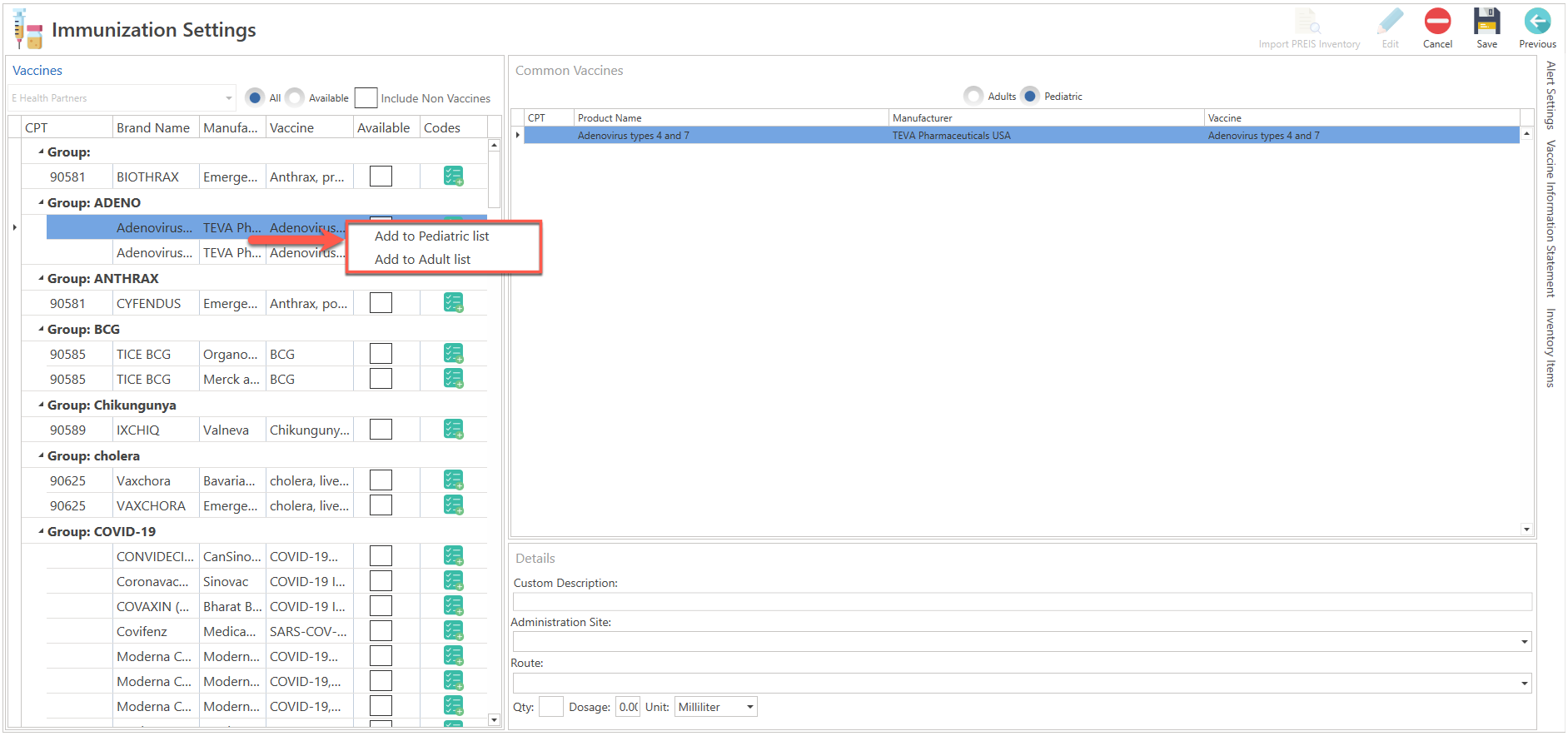Open Codes icon for Vaxchora Bavarian row
This screenshot has width=1568, height=736.
[x=453, y=480]
